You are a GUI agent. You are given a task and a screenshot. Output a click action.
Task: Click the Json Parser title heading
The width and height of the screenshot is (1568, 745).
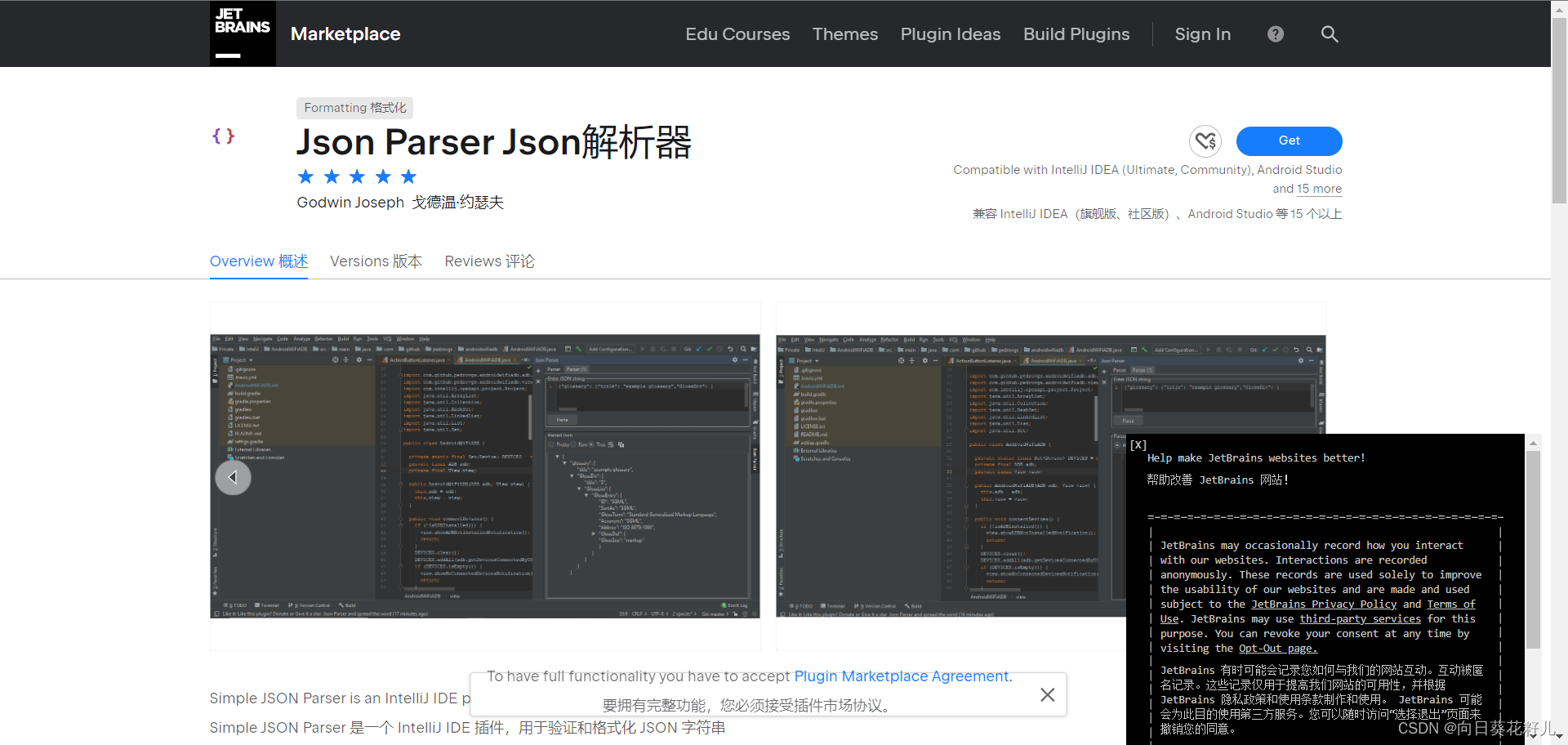pyautogui.click(x=494, y=142)
